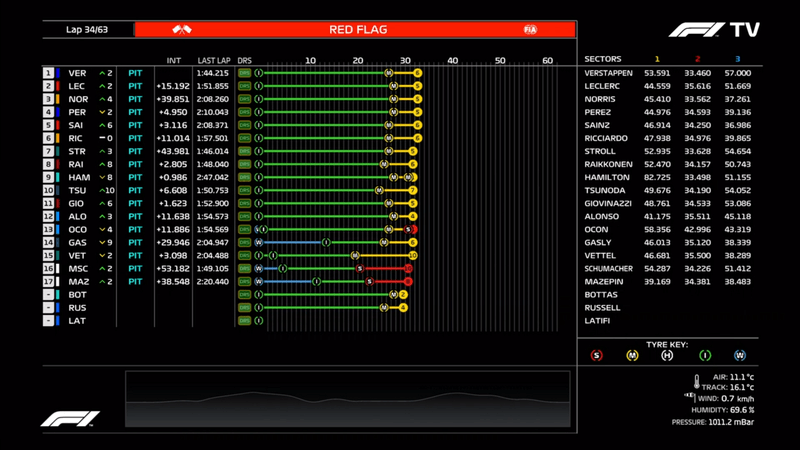The height and width of the screenshot is (450, 800).
Task: Click the blue sector 3 column header
Action: coord(737,59)
